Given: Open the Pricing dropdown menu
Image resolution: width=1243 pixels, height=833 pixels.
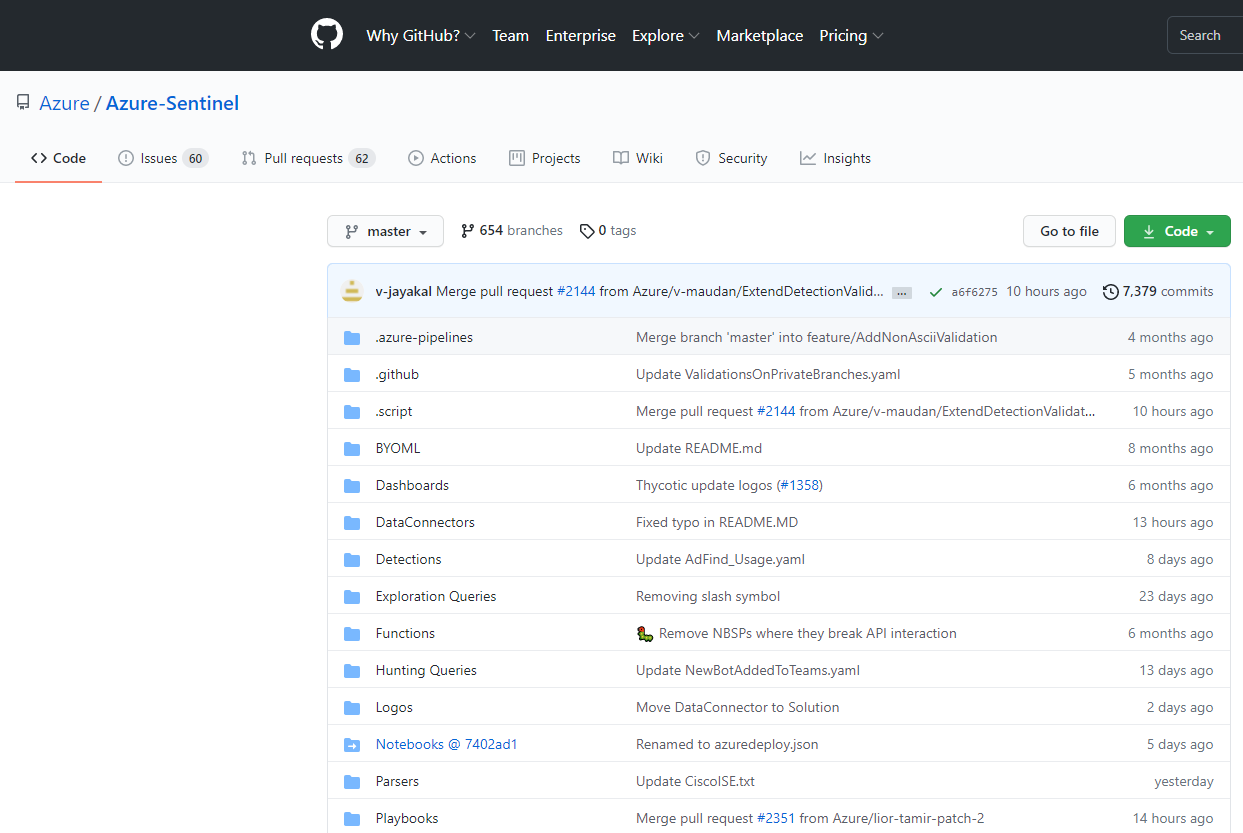Looking at the screenshot, I should point(852,35).
